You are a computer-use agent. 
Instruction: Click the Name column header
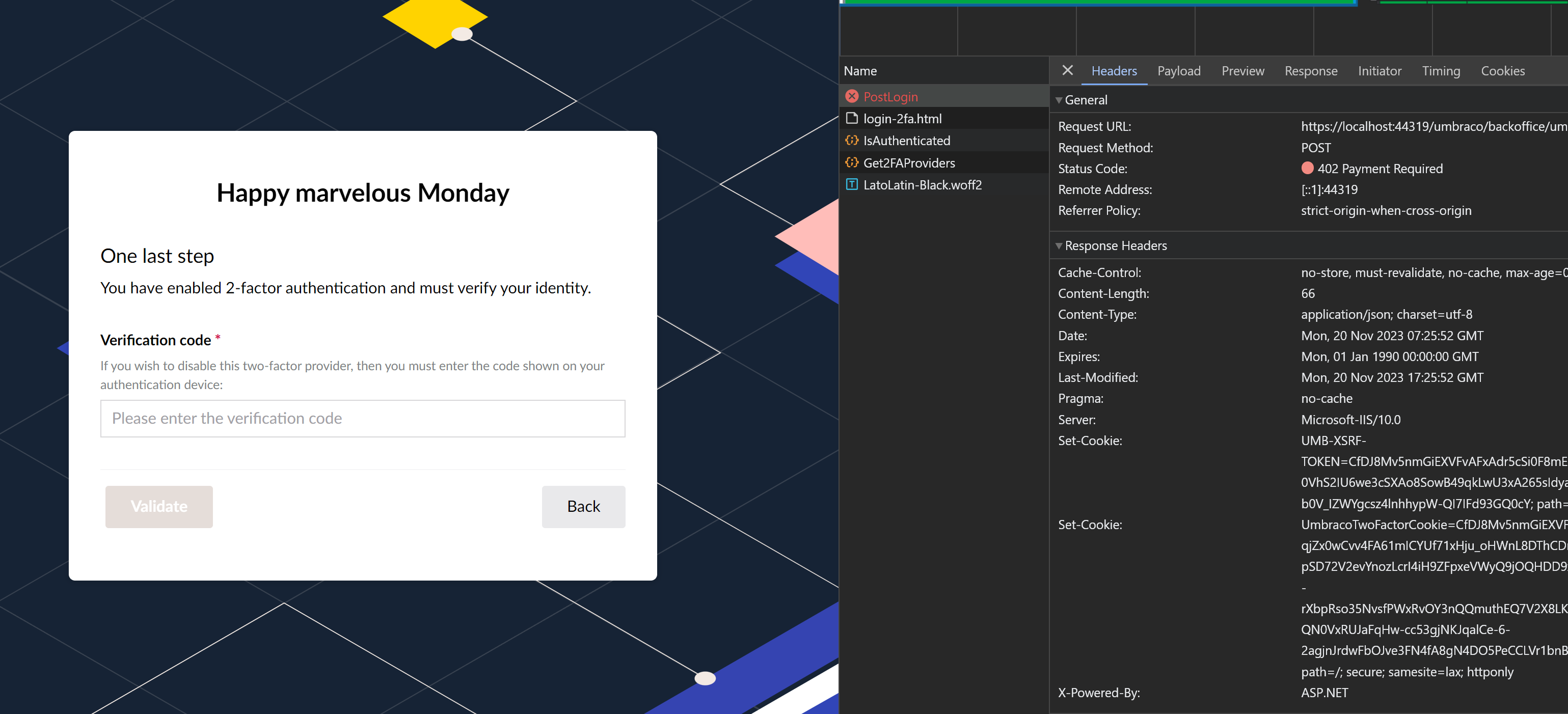tap(860, 71)
